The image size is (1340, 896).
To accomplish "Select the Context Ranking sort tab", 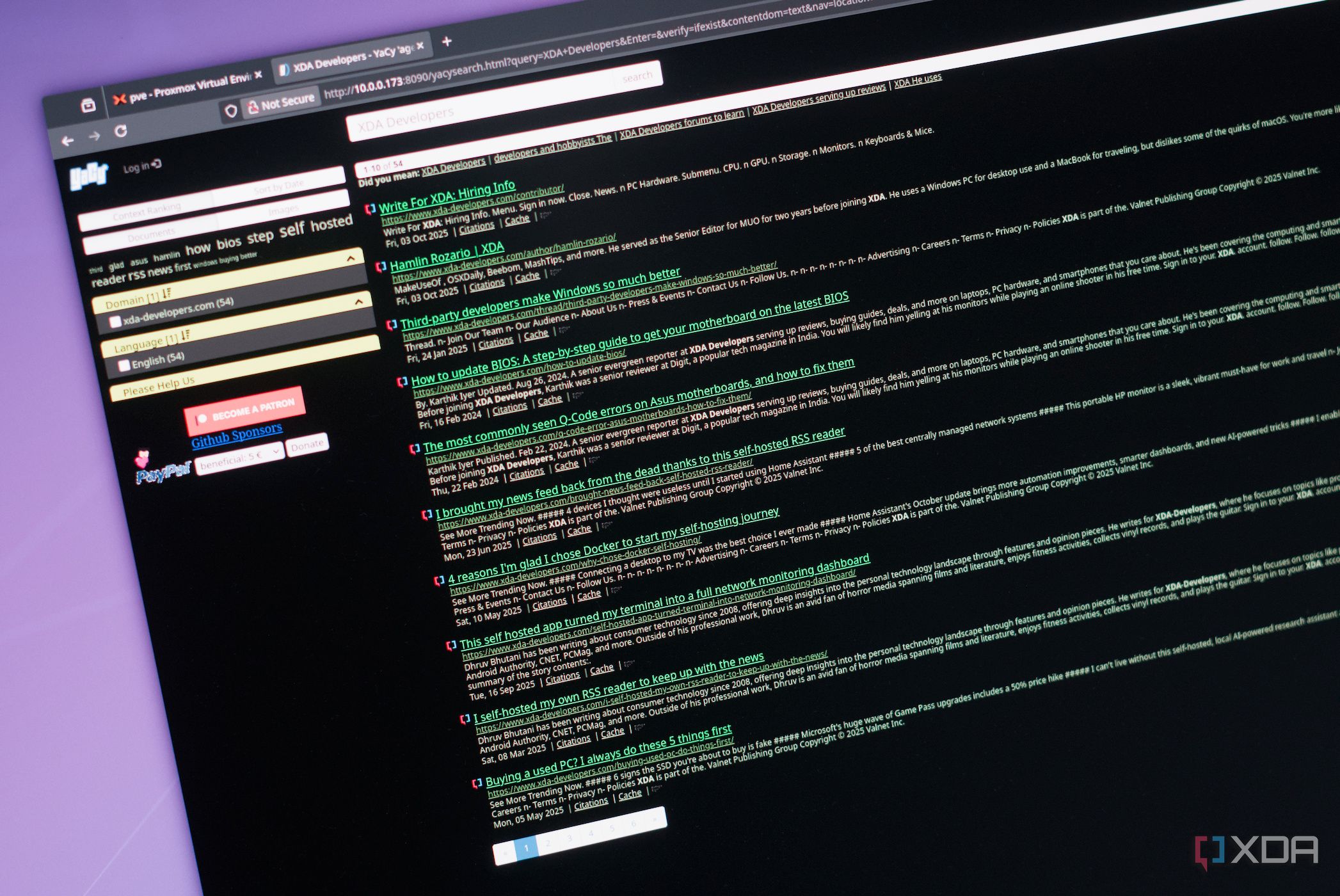I will (147, 211).
